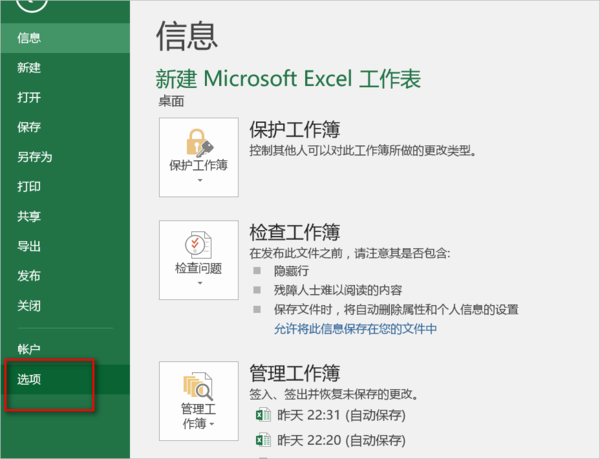This screenshot has width=600, height=459.
Task: Click the 检查工作簿 section heading
Action: (295, 232)
